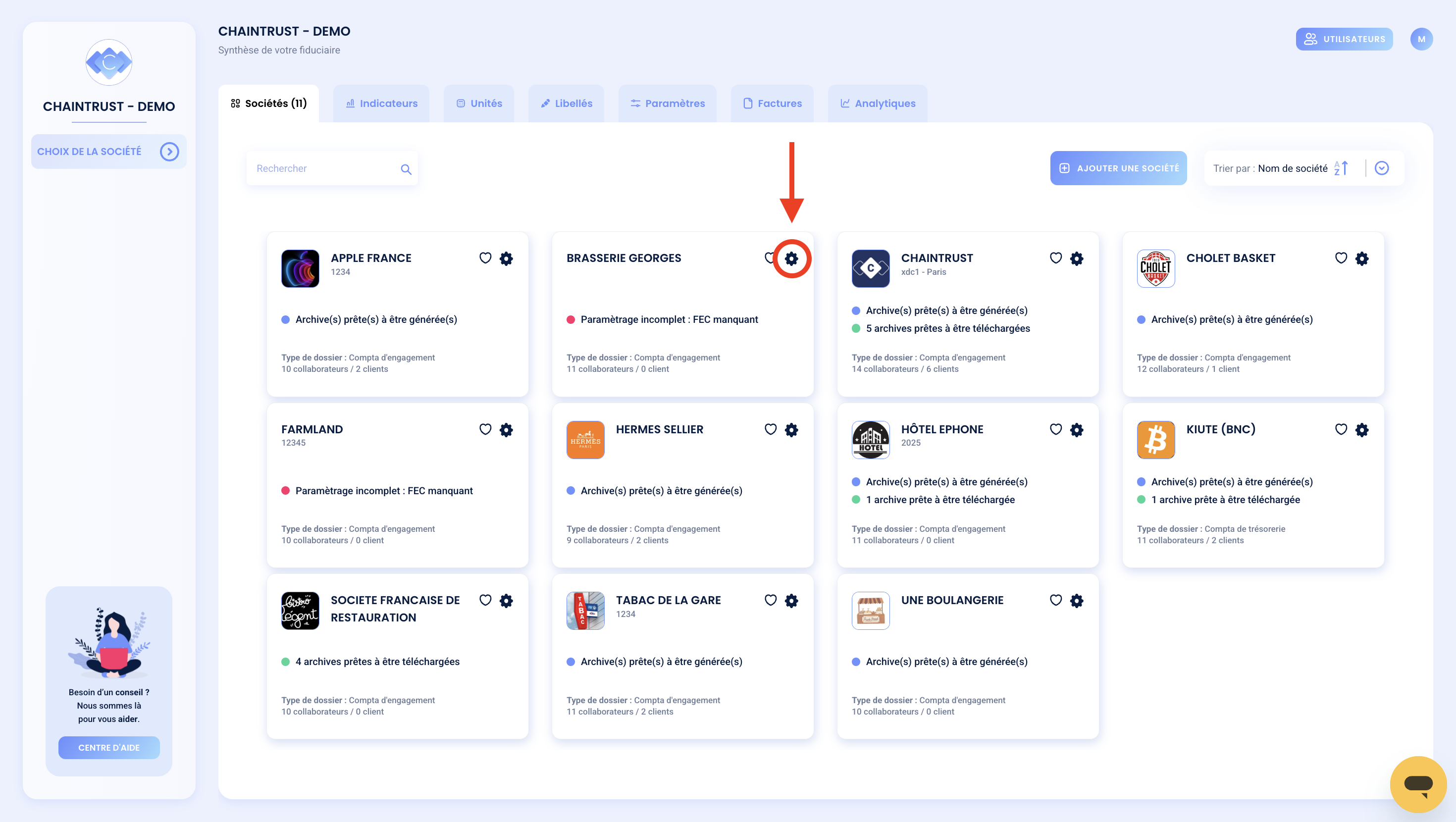Click the HERMES SELLIER logo
The image size is (1456, 822).
585,440
